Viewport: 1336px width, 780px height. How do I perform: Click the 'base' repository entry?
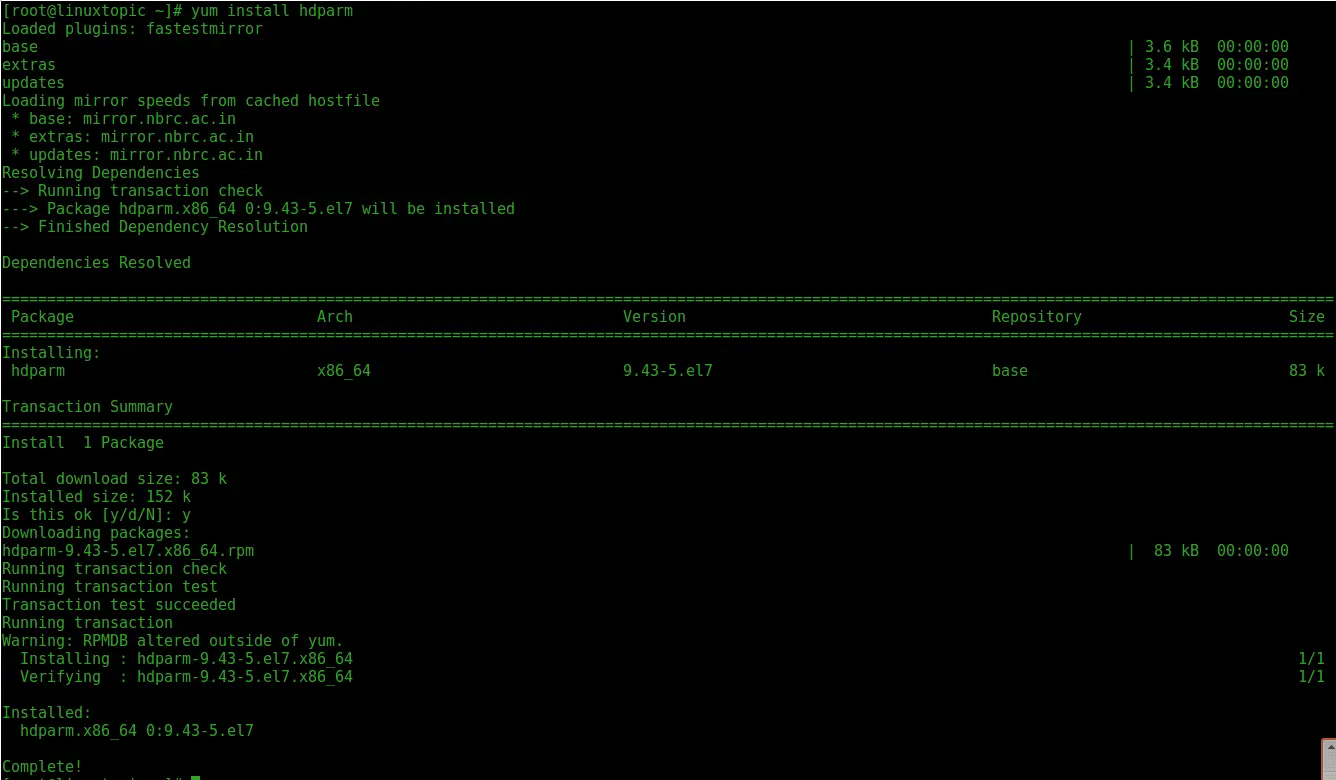[x=18, y=46]
